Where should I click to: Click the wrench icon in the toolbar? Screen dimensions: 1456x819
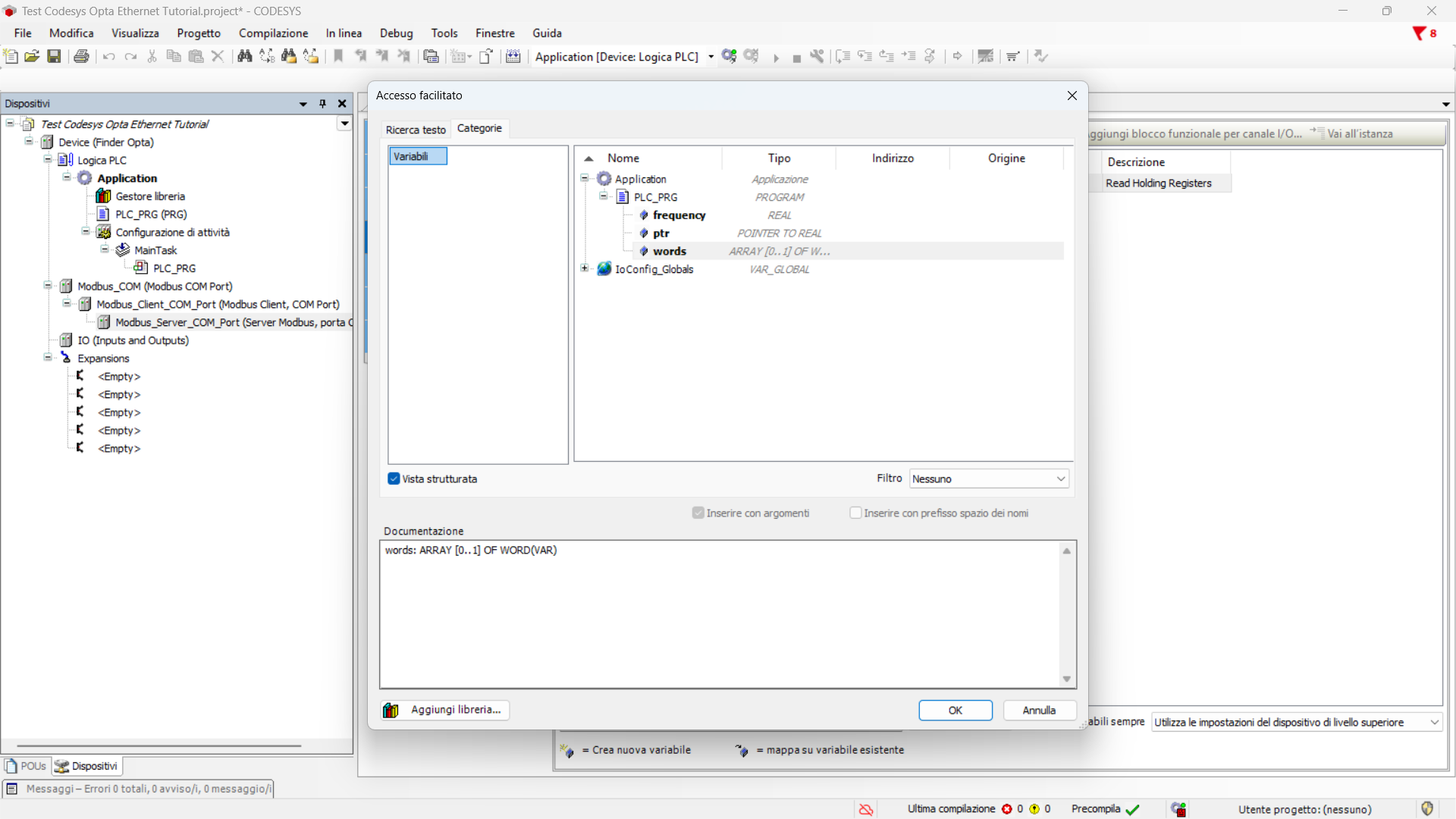click(817, 56)
